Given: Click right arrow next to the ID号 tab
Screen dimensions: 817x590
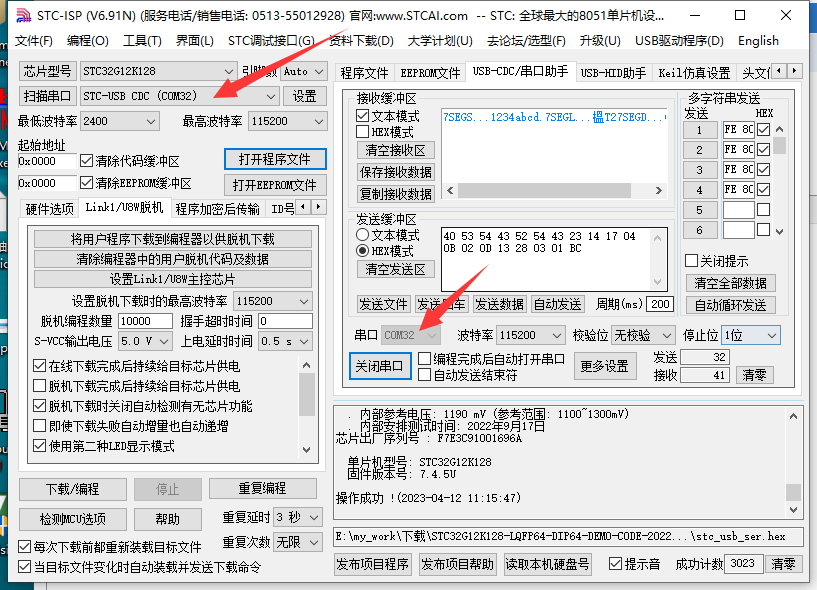Looking at the screenshot, I should [319, 207].
